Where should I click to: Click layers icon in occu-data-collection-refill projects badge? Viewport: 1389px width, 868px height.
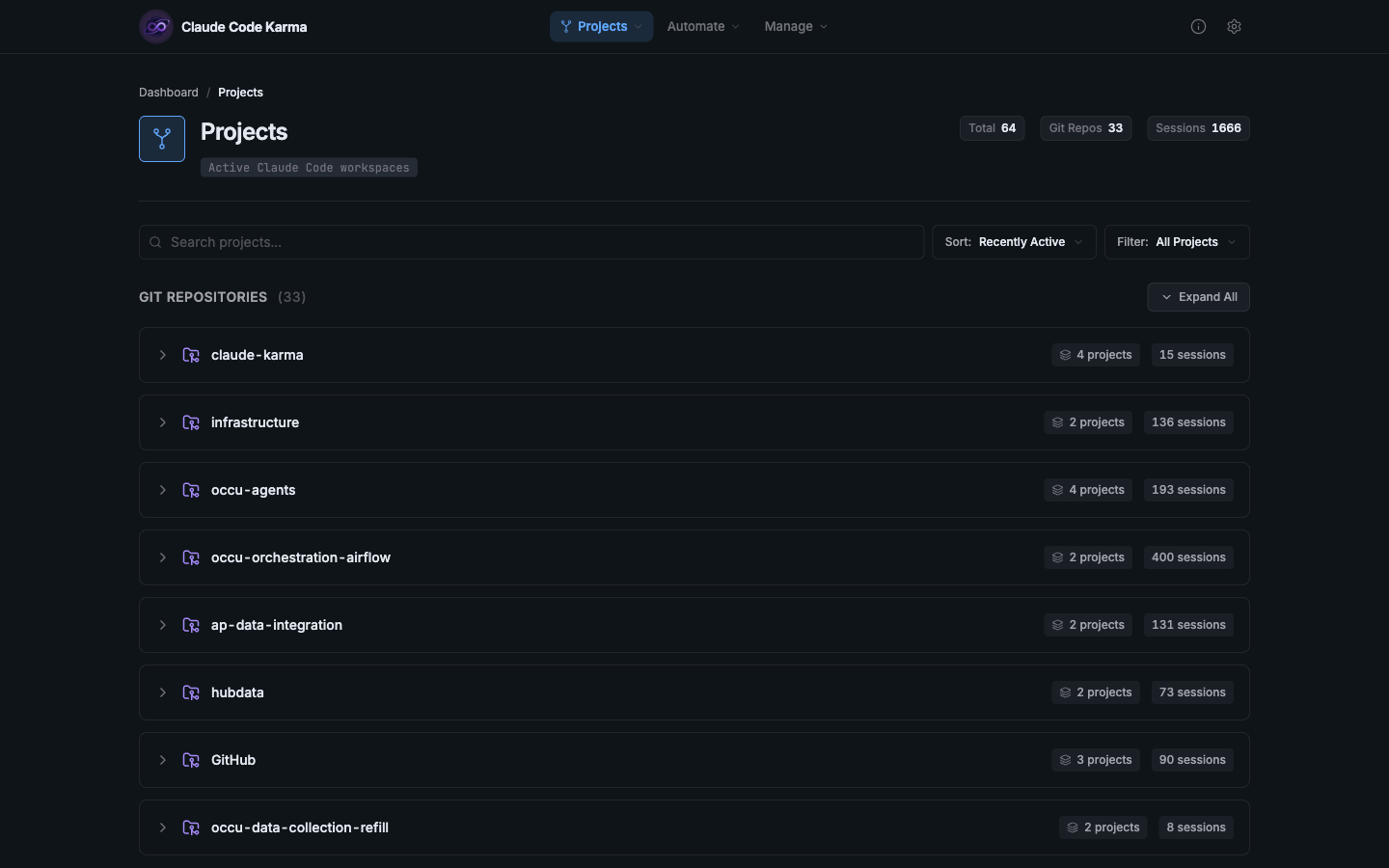point(1073,827)
